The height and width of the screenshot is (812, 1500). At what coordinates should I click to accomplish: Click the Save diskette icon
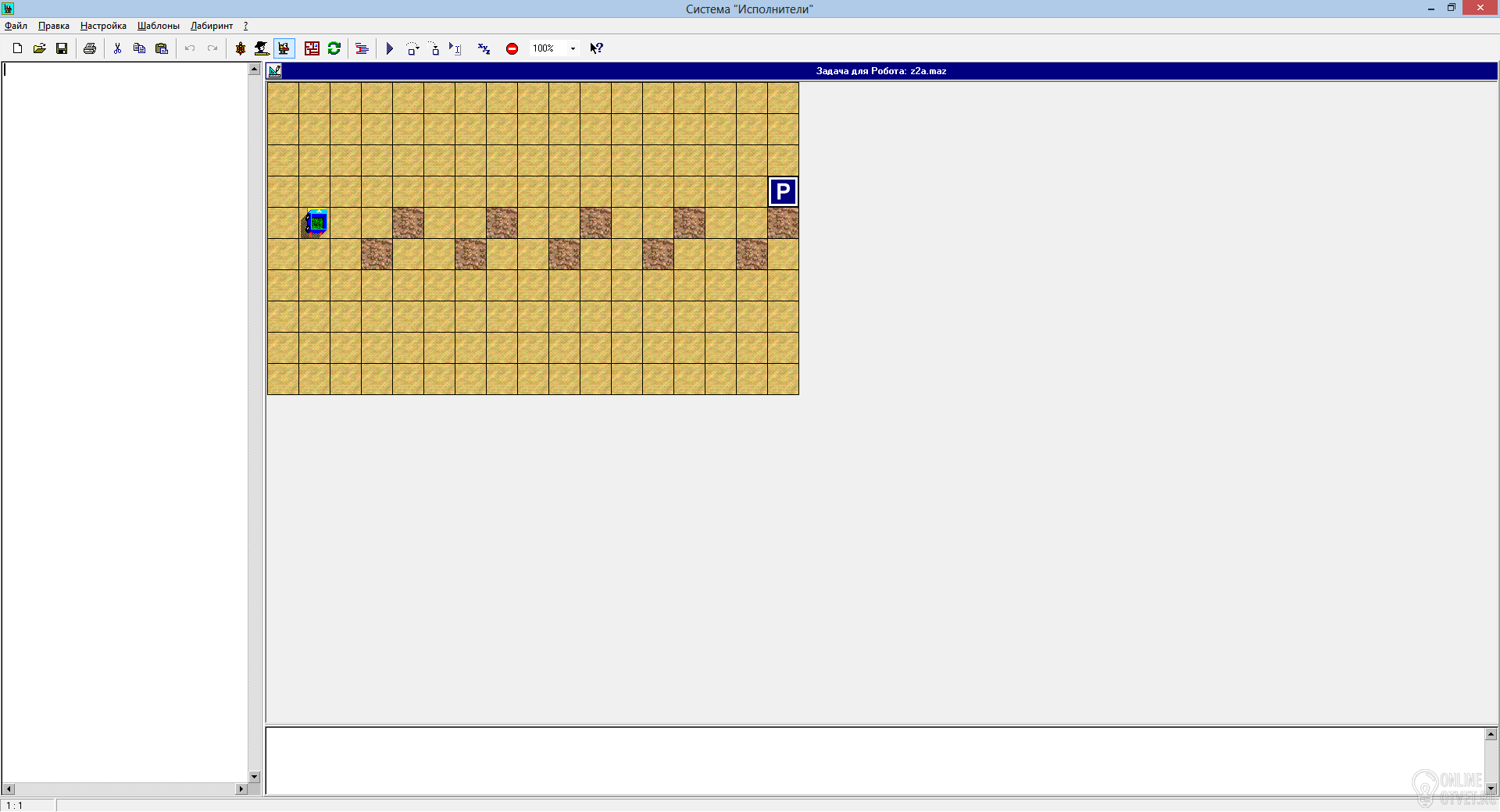(62, 48)
